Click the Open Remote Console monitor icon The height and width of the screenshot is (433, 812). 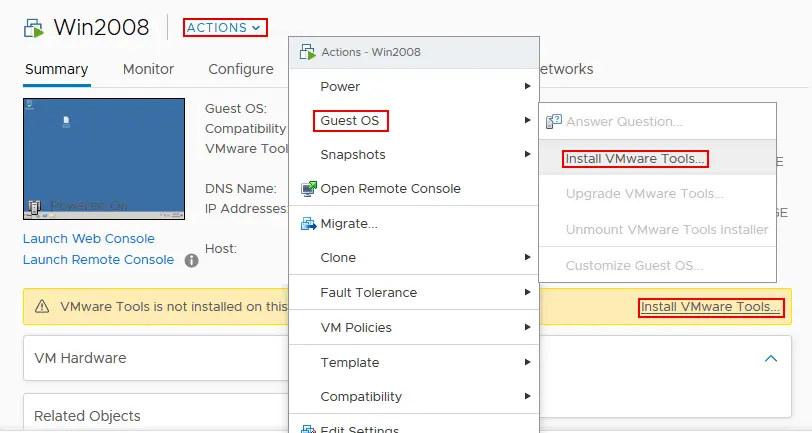[309, 189]
